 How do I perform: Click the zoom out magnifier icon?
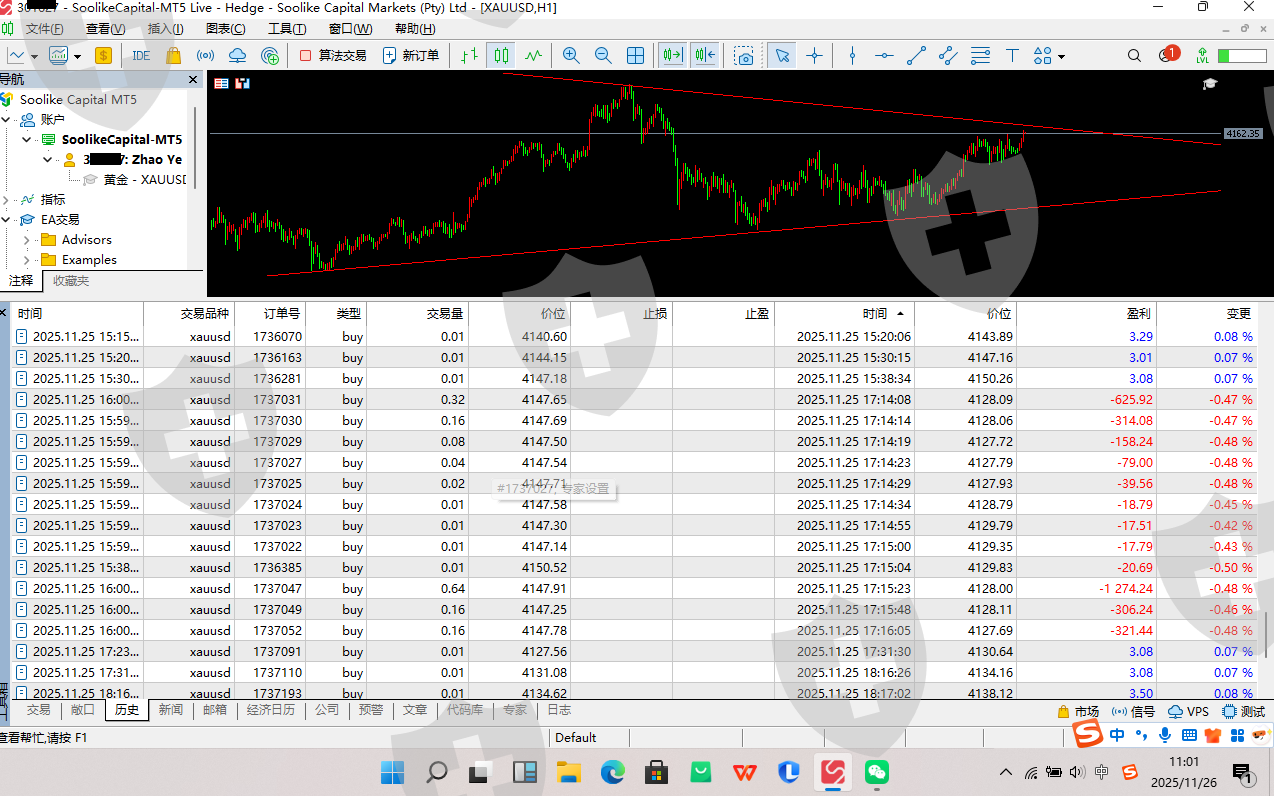[x=603, y=56]
